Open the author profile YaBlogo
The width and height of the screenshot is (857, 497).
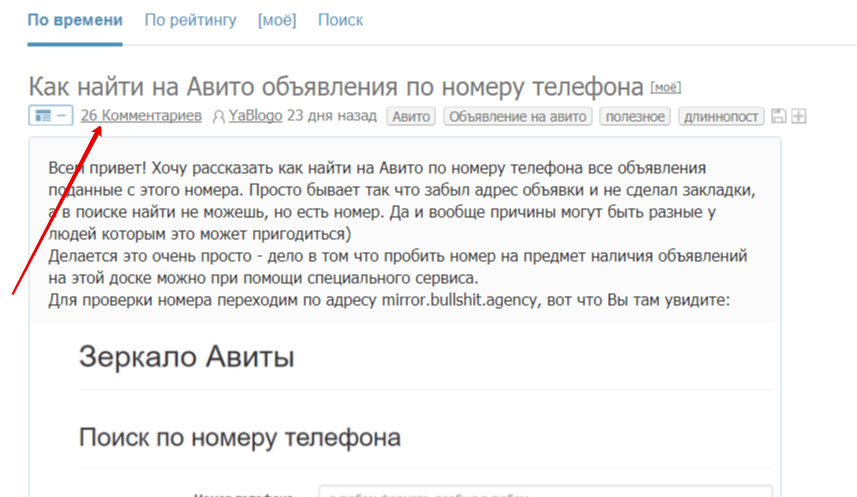tap(255, 116)
